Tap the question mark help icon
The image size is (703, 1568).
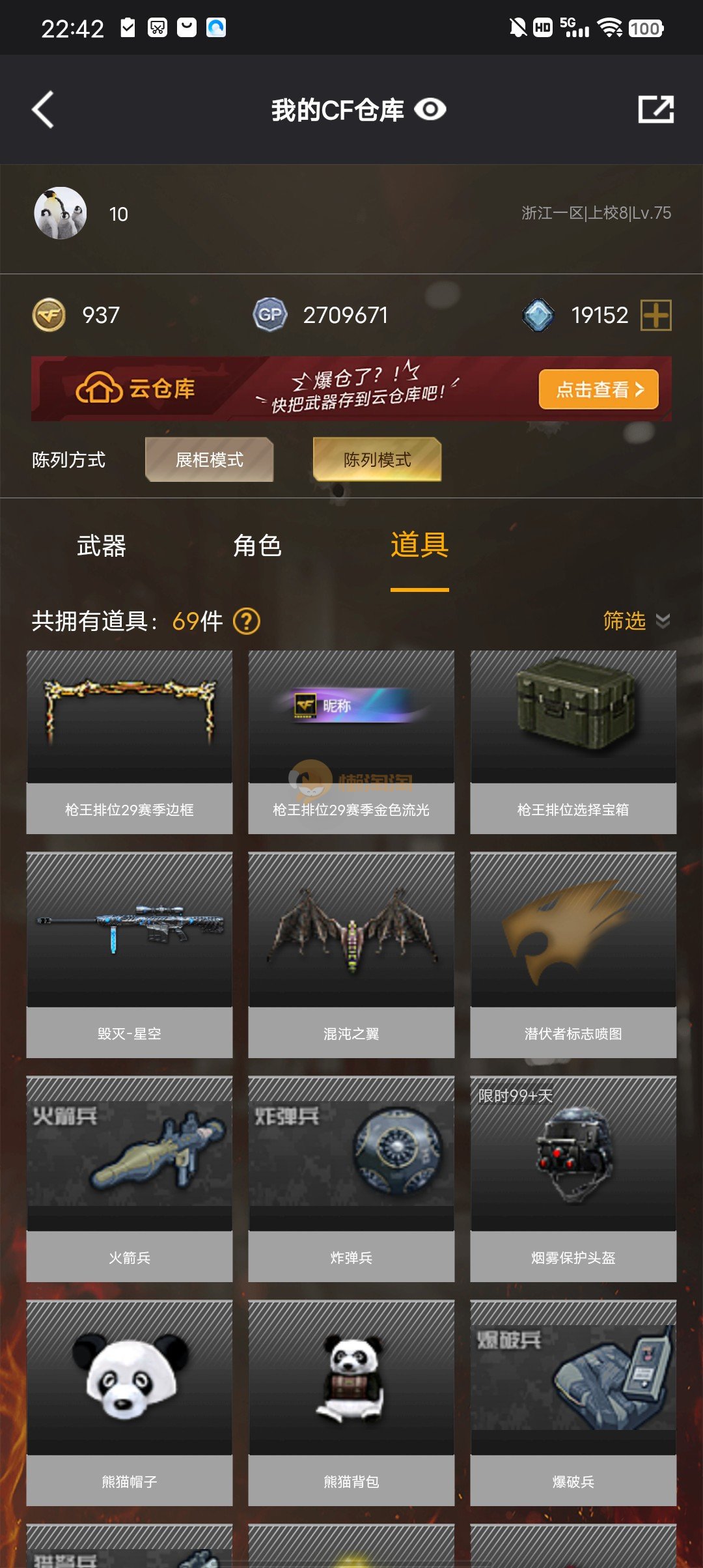click(x=247, y=621)
